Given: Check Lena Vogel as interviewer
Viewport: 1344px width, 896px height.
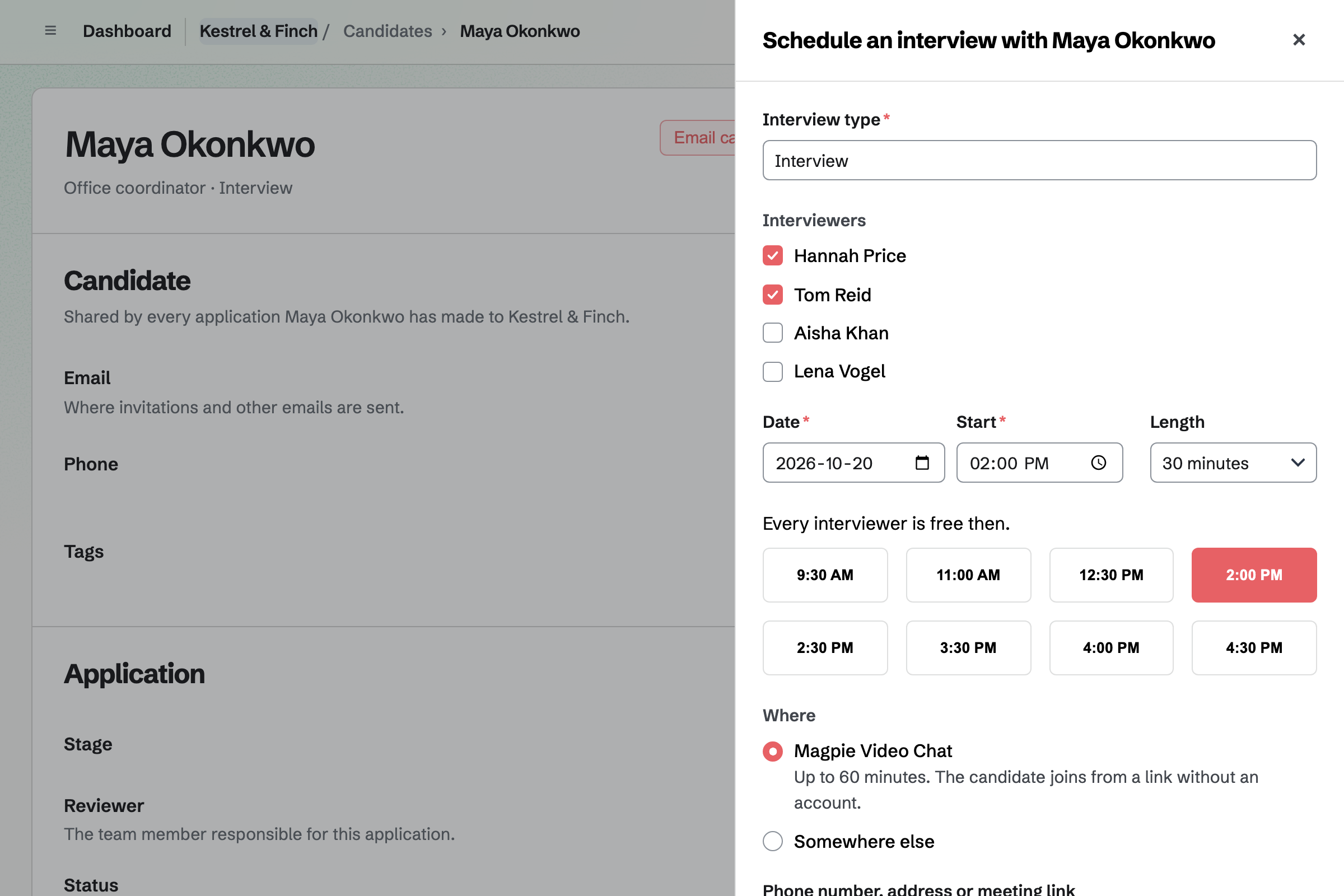Looking at the screenshot, I should click(x=773, y=372).
